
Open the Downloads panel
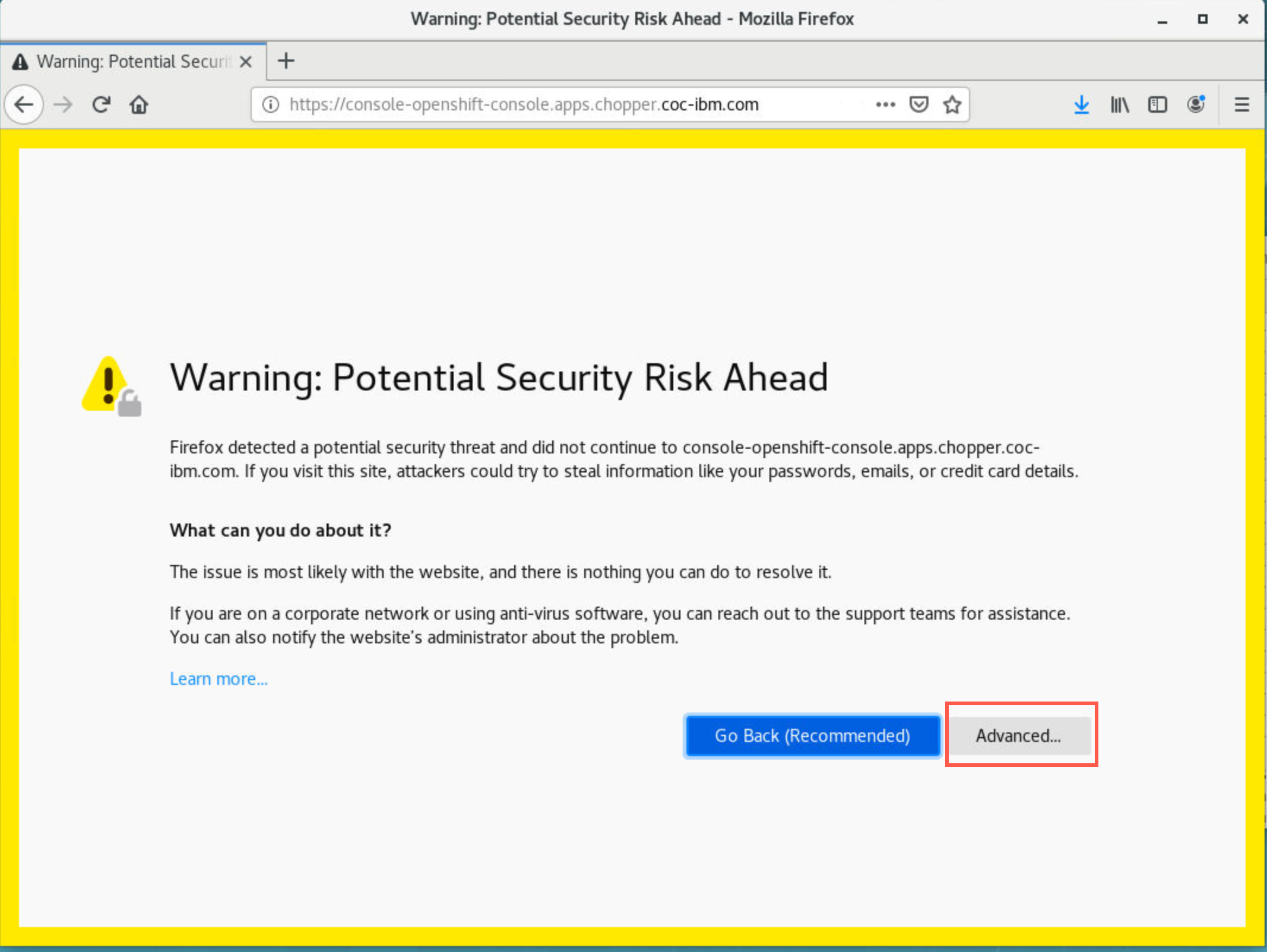1081,105
